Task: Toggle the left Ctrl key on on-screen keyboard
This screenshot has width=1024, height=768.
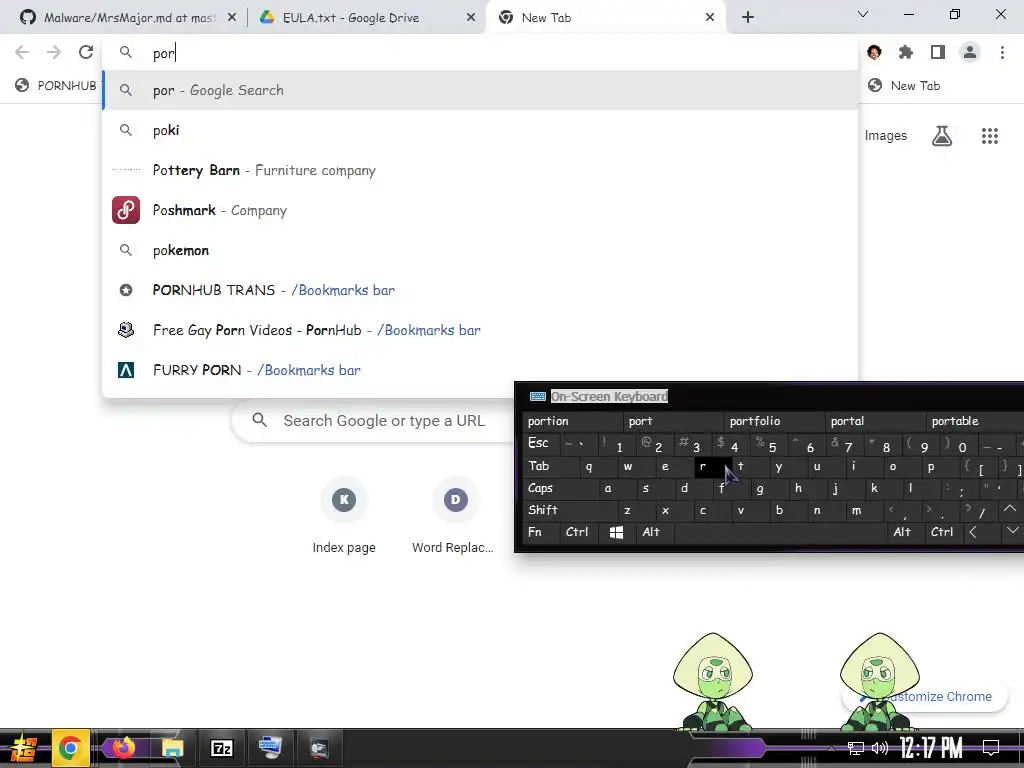Action: (x=579, y=532)
